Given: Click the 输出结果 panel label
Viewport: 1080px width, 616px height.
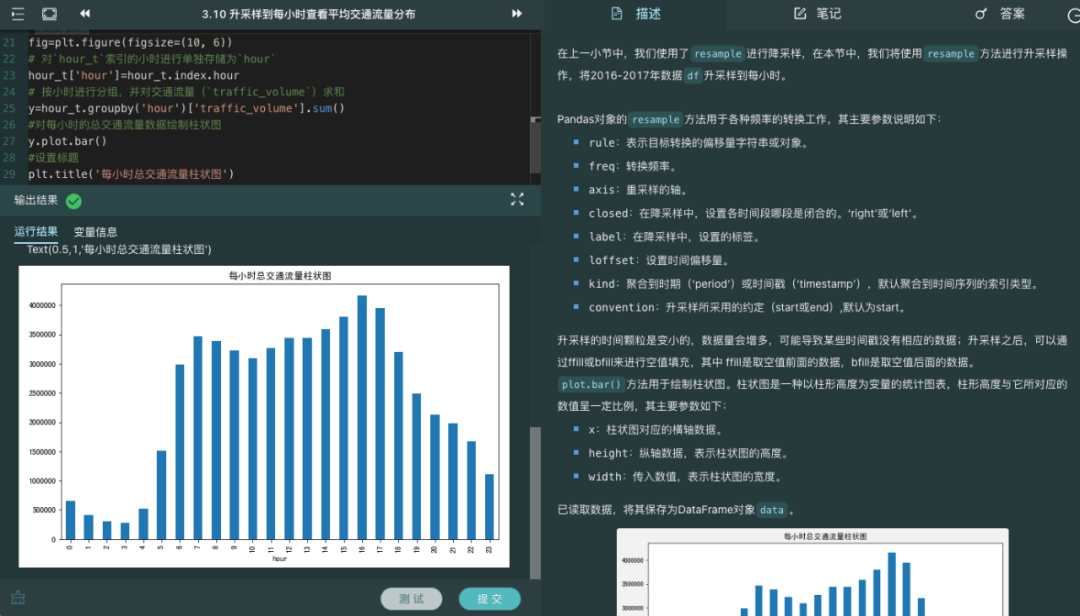Looking at the screenshot, I should tap(36, 201).
